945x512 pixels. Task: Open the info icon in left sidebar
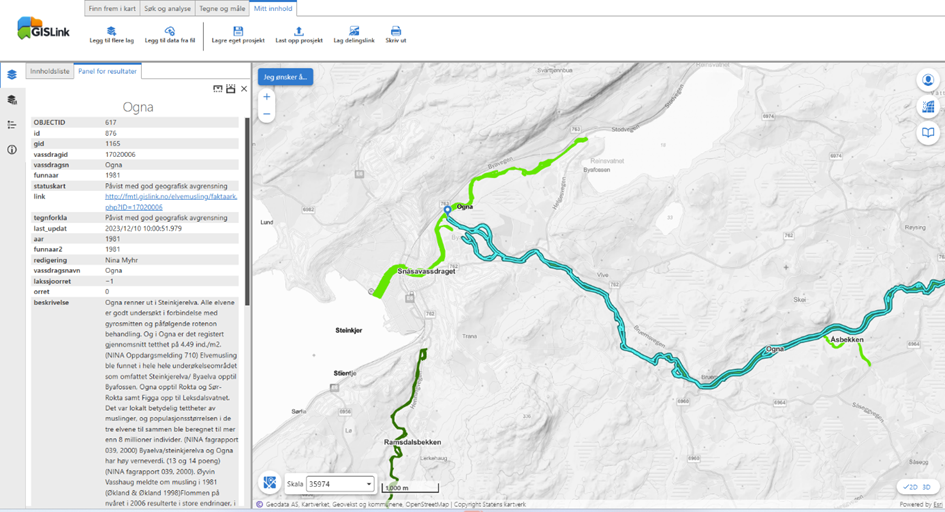[x=12, y=150]
